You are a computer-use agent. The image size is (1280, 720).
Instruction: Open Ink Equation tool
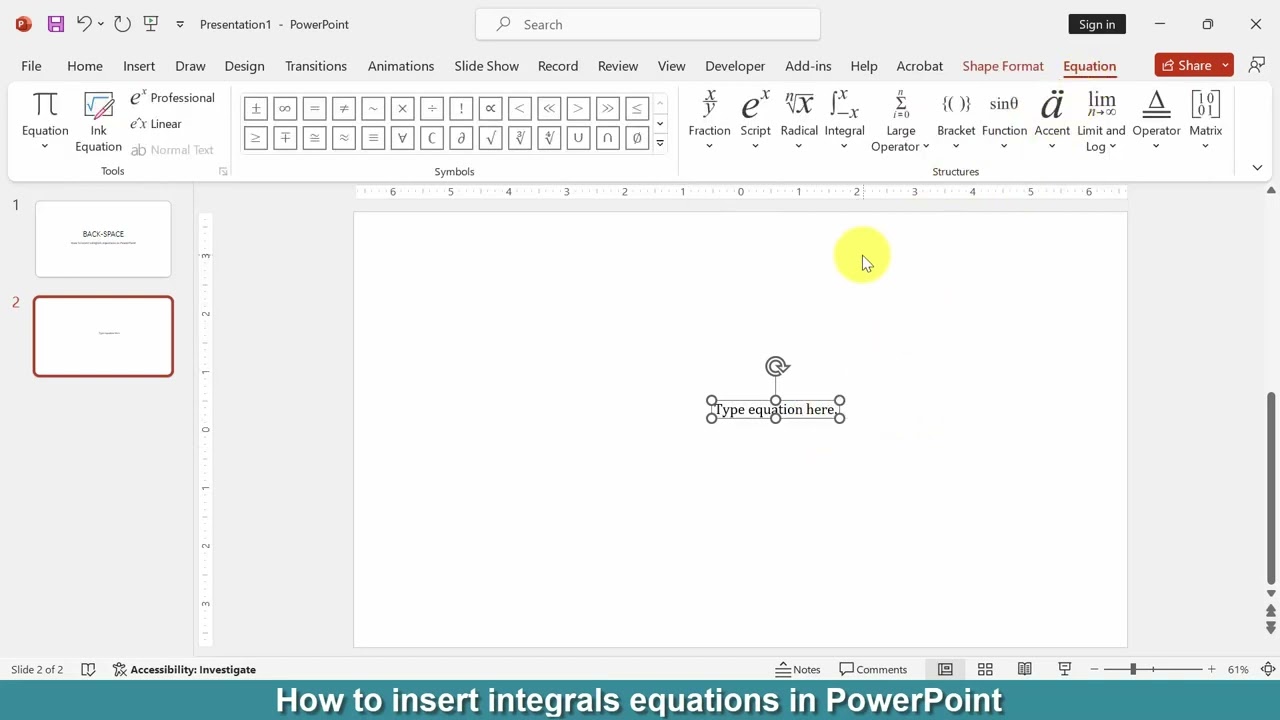[98, 122]
